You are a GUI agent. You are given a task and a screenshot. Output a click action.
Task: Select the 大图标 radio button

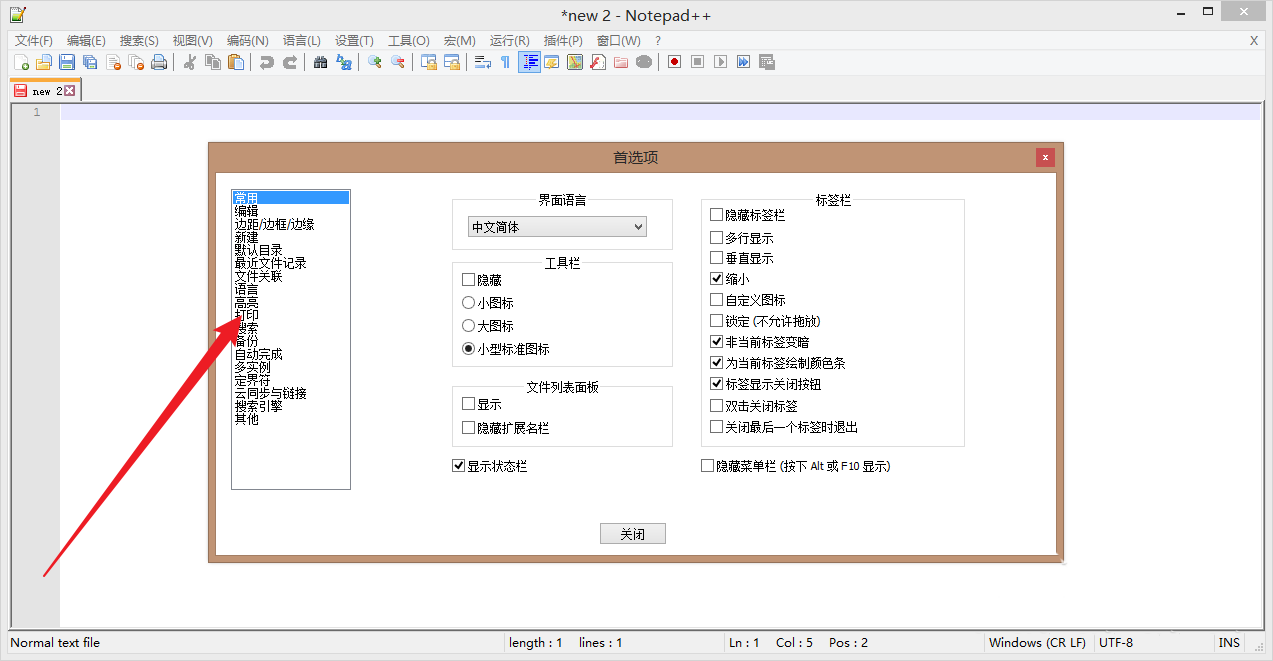tap(468, 325)
